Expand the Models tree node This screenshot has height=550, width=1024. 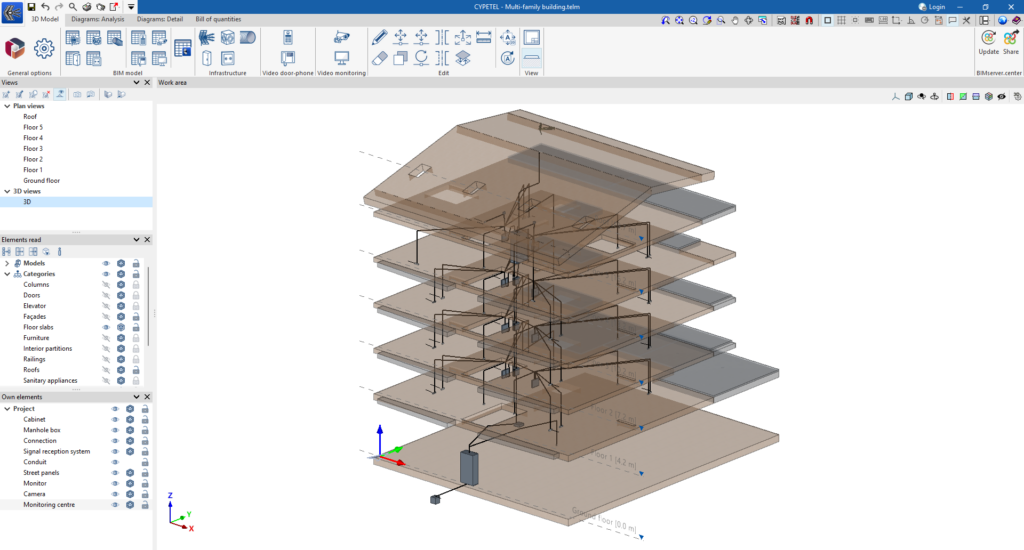[7, 263]
